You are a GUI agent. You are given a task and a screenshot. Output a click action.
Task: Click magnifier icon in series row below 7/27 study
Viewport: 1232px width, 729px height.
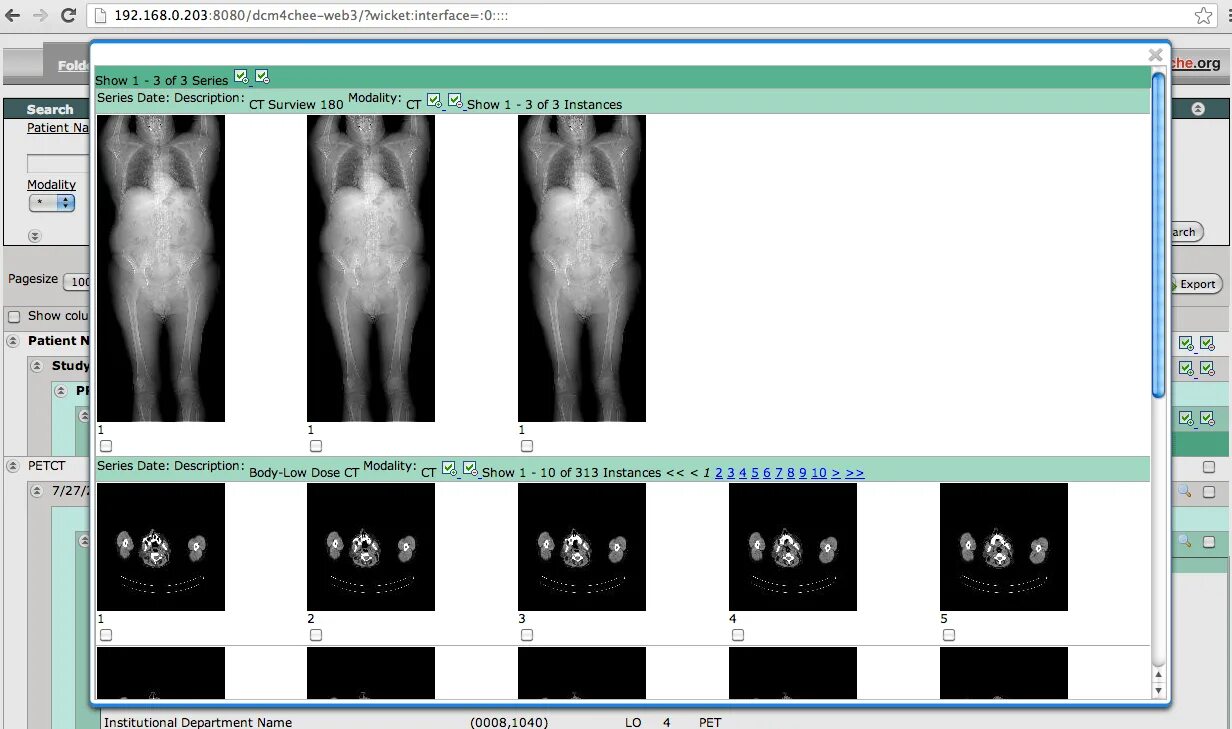(1184, 541)
